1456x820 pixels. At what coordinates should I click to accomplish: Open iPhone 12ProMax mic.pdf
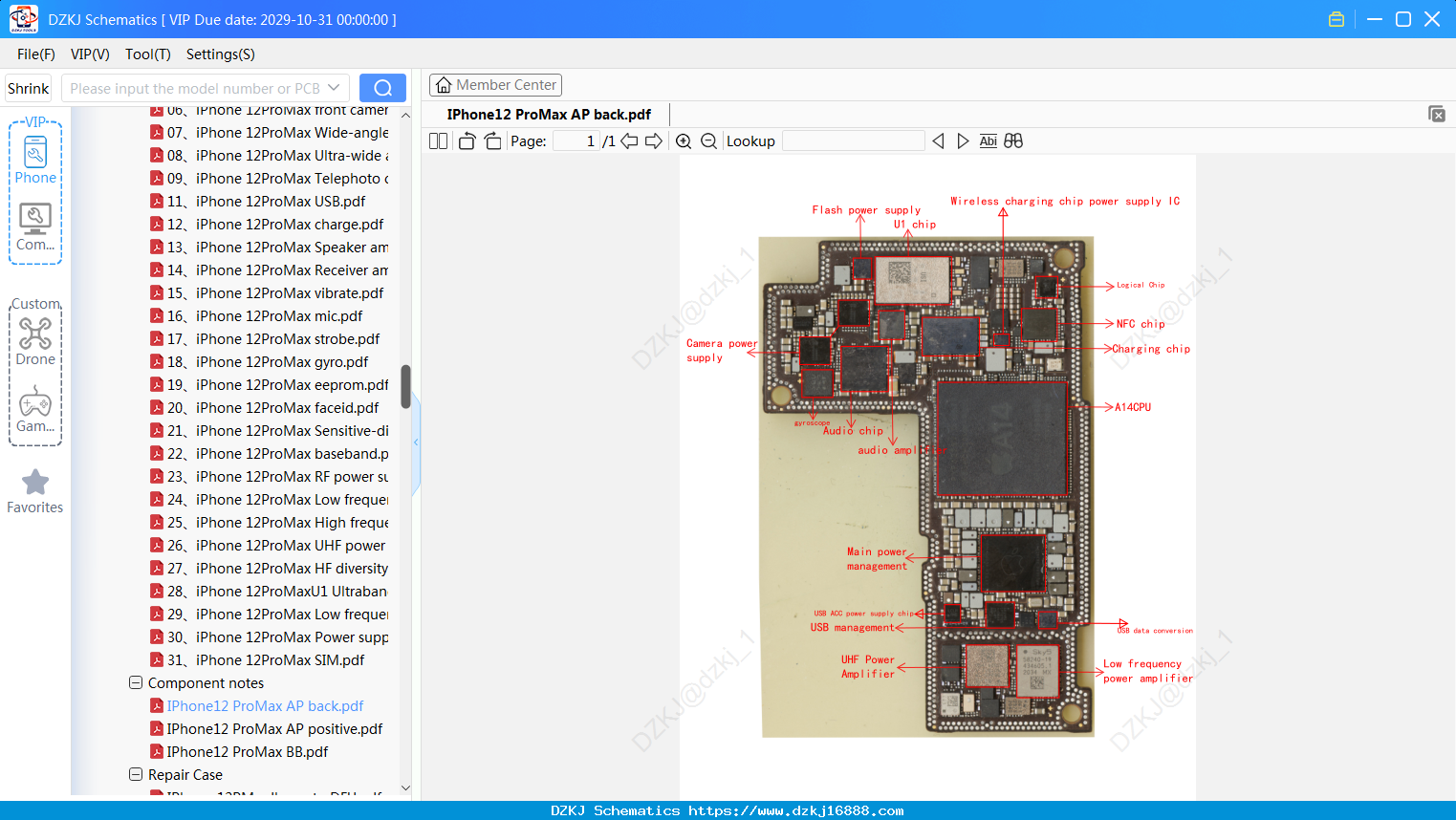tap(256, 316)
